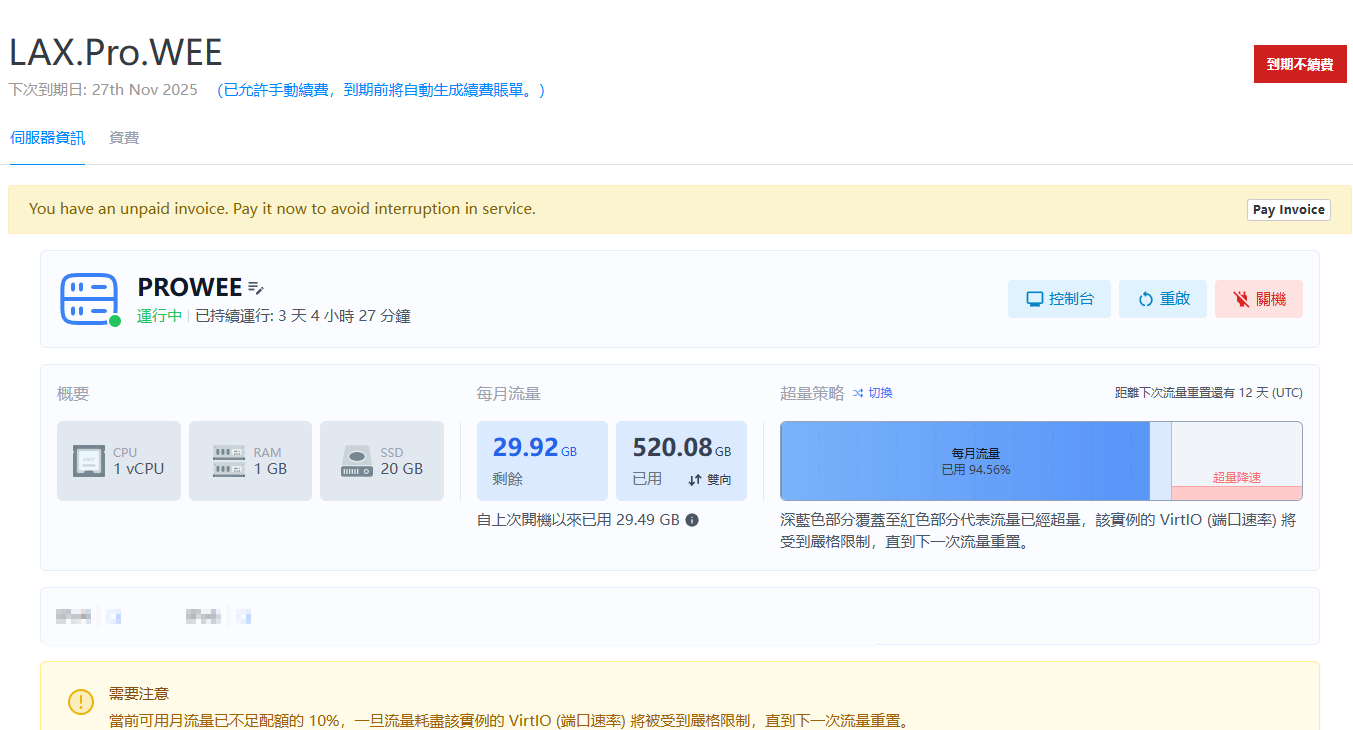Select the 伺服器資訊 tab
The image size is (1353, 730).
tap(47, 137)
